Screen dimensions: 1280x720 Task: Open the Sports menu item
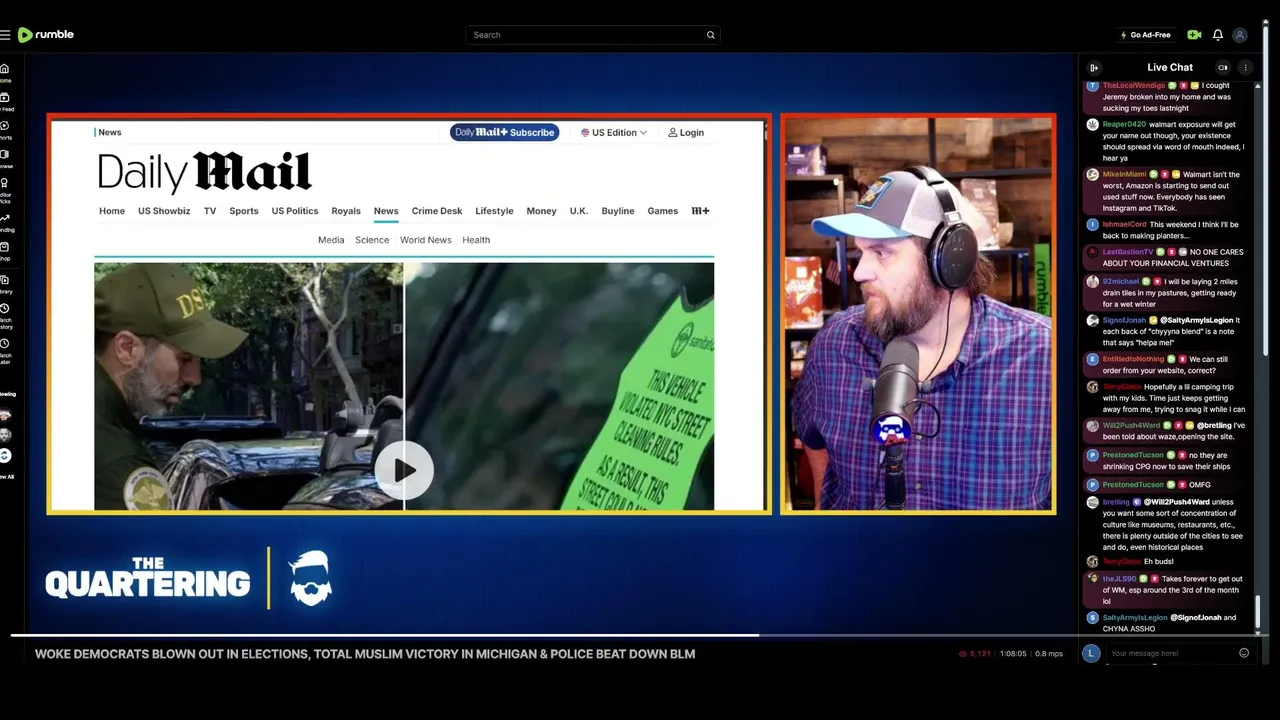[x=244, y=211]
